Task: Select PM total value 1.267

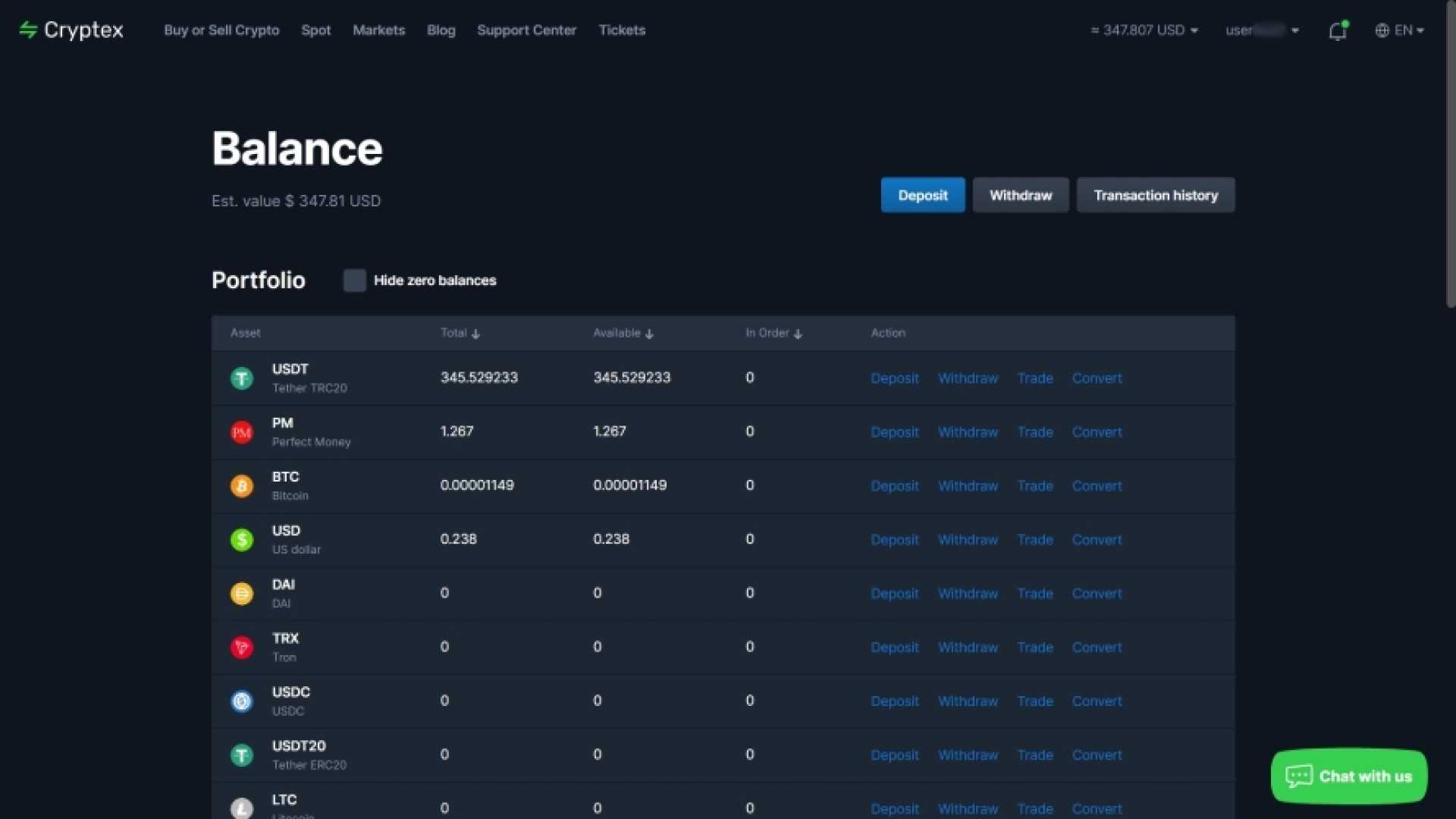Action: [x=457, y=431]
